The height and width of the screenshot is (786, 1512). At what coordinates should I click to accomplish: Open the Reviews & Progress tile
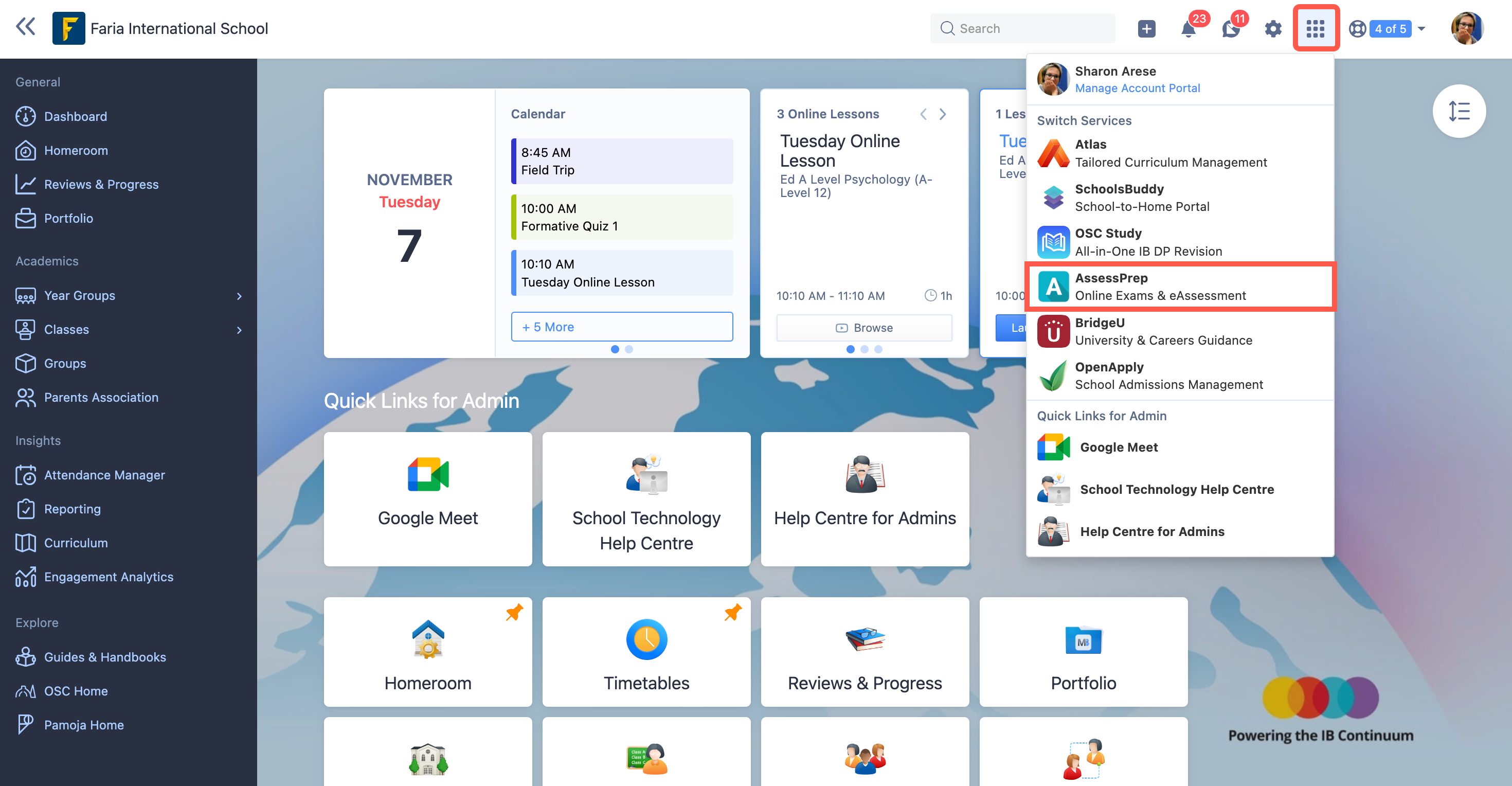click(x=865, y=652)
